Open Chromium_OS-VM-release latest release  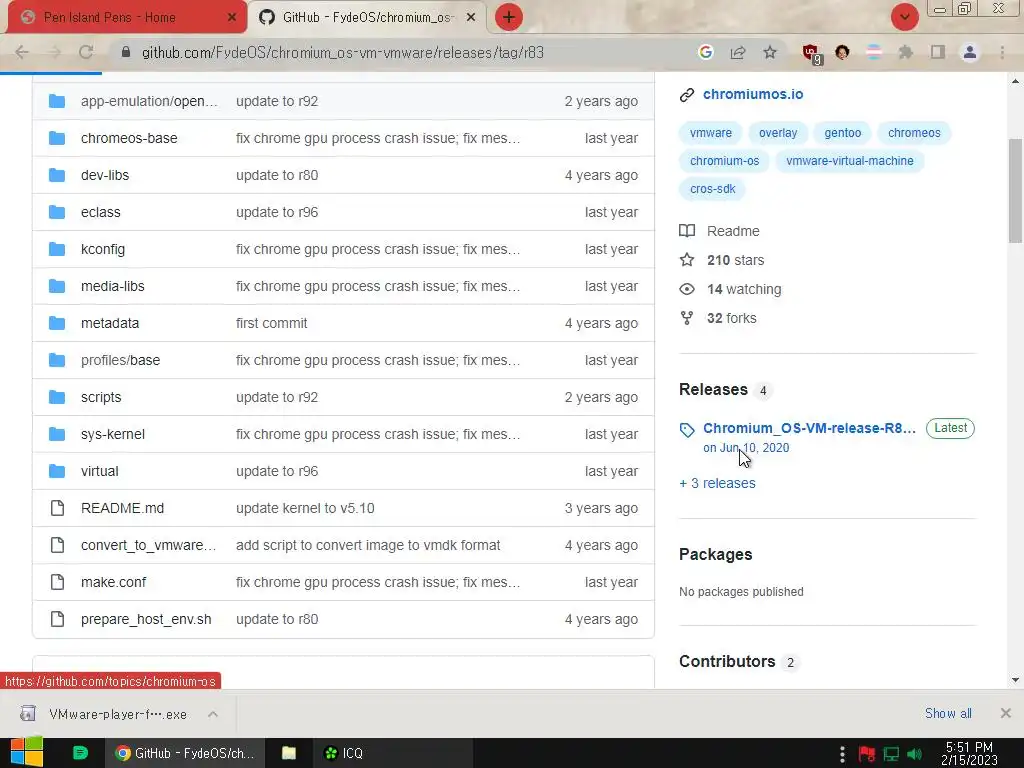pyautogui.click(x=809, y=428)
